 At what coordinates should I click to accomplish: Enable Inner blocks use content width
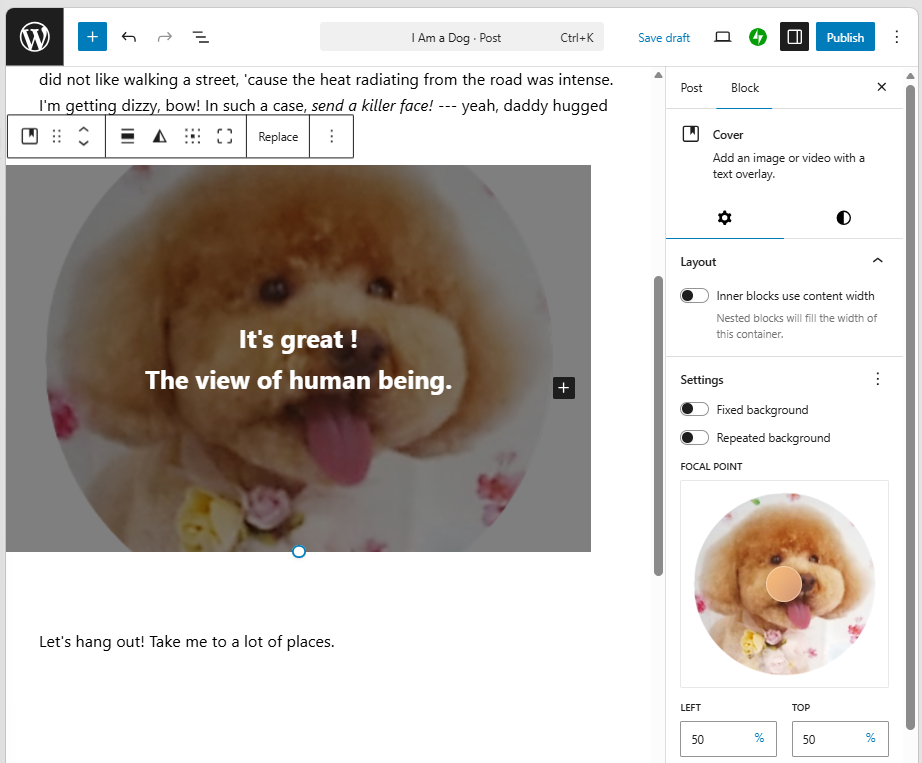(694, 296)
